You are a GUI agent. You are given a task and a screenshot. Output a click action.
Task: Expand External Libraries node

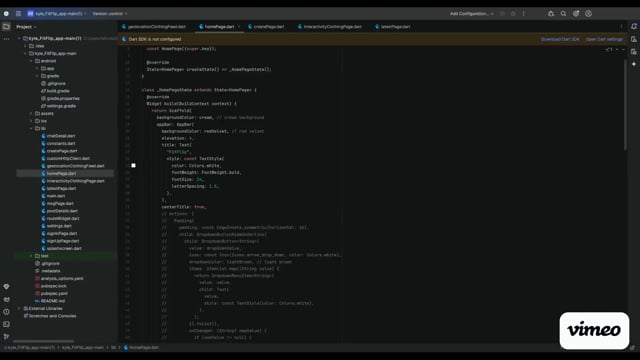[x=19, y=308]
